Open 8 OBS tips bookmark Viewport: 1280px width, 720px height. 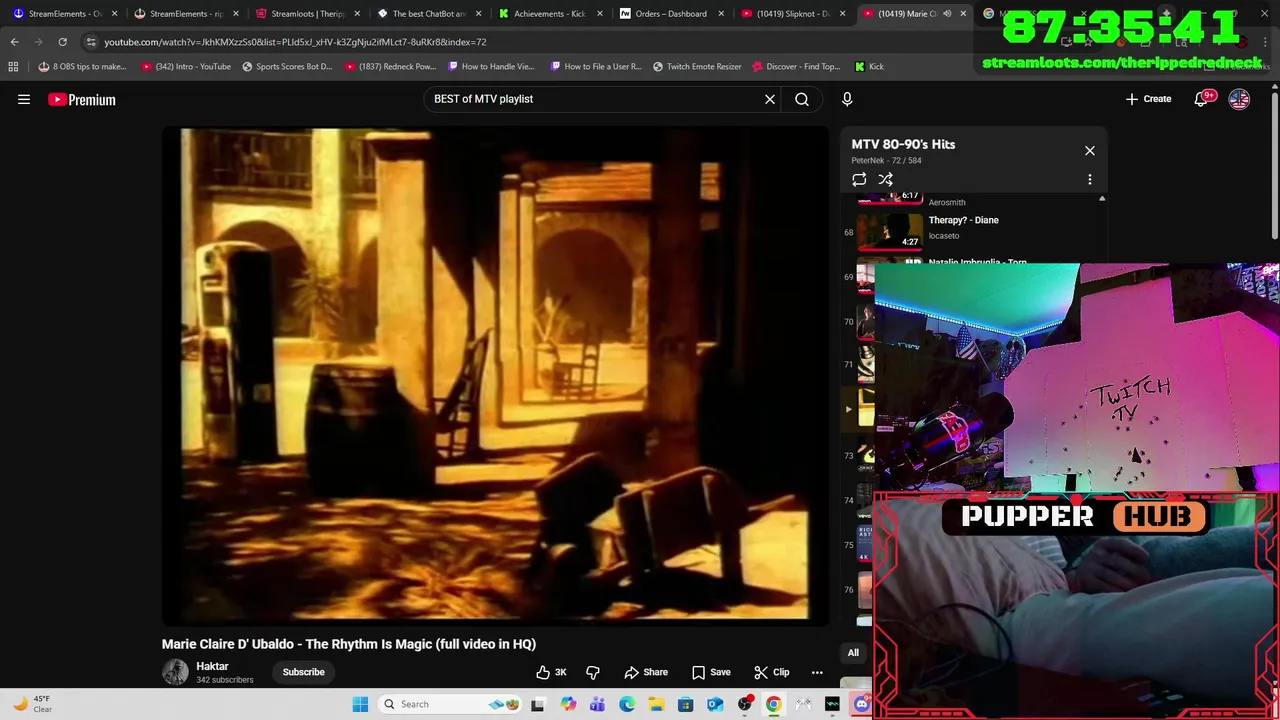tap(82, 66)
